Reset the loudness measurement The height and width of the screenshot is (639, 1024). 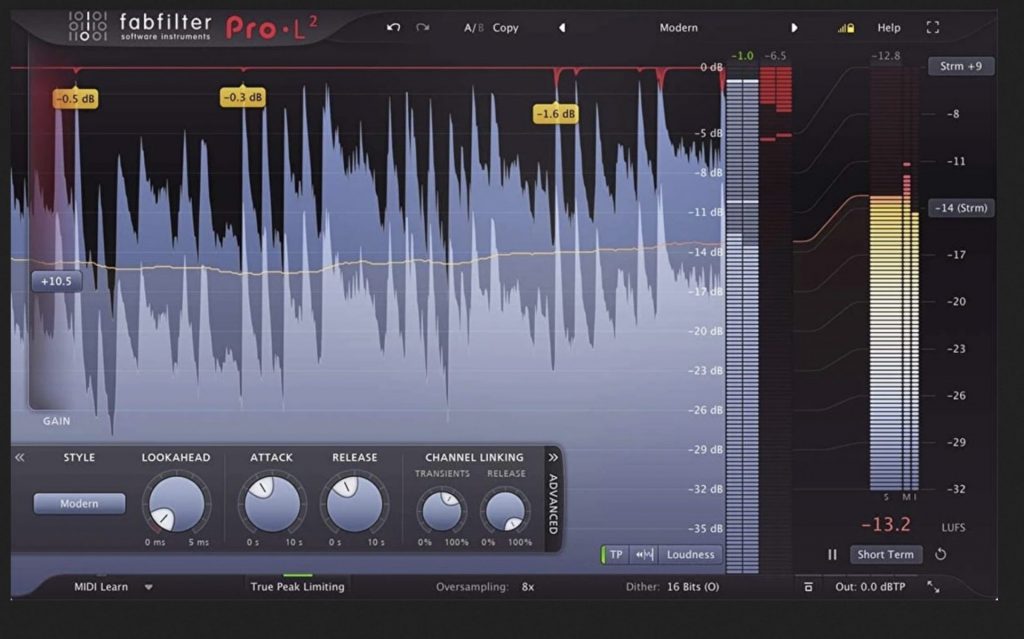(x=940, y=555)
